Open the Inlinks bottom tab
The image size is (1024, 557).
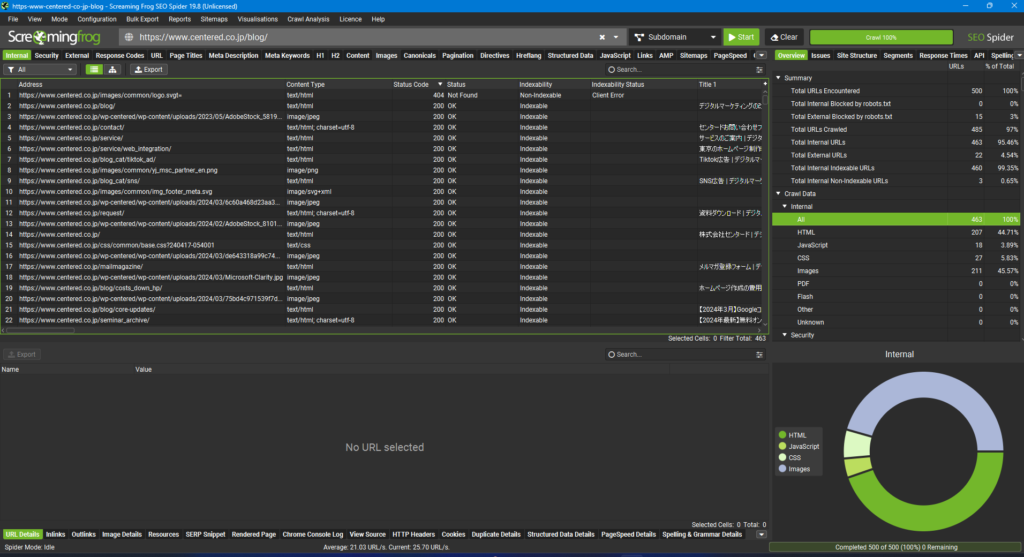click(56, 534)
